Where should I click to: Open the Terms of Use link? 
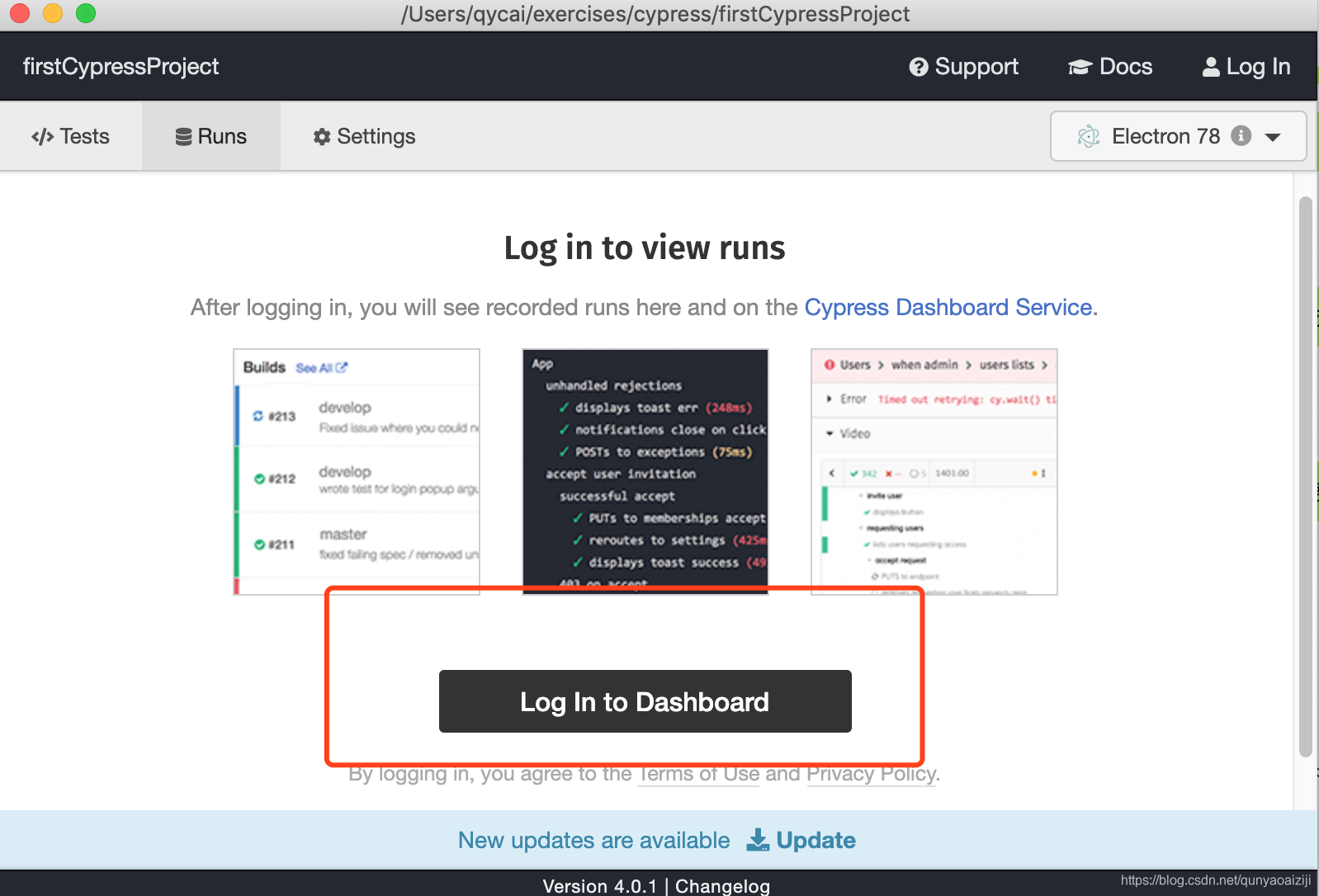698,774
